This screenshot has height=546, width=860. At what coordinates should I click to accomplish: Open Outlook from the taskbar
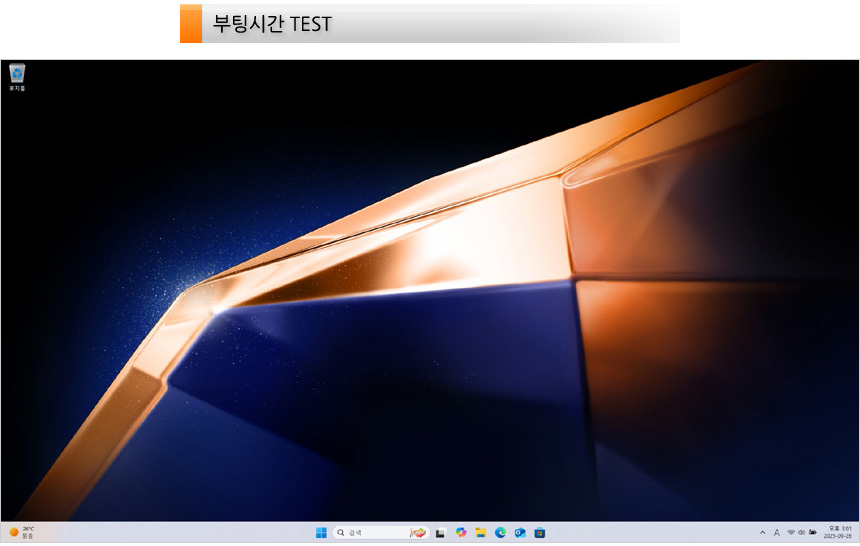click(x=520, y=532)
